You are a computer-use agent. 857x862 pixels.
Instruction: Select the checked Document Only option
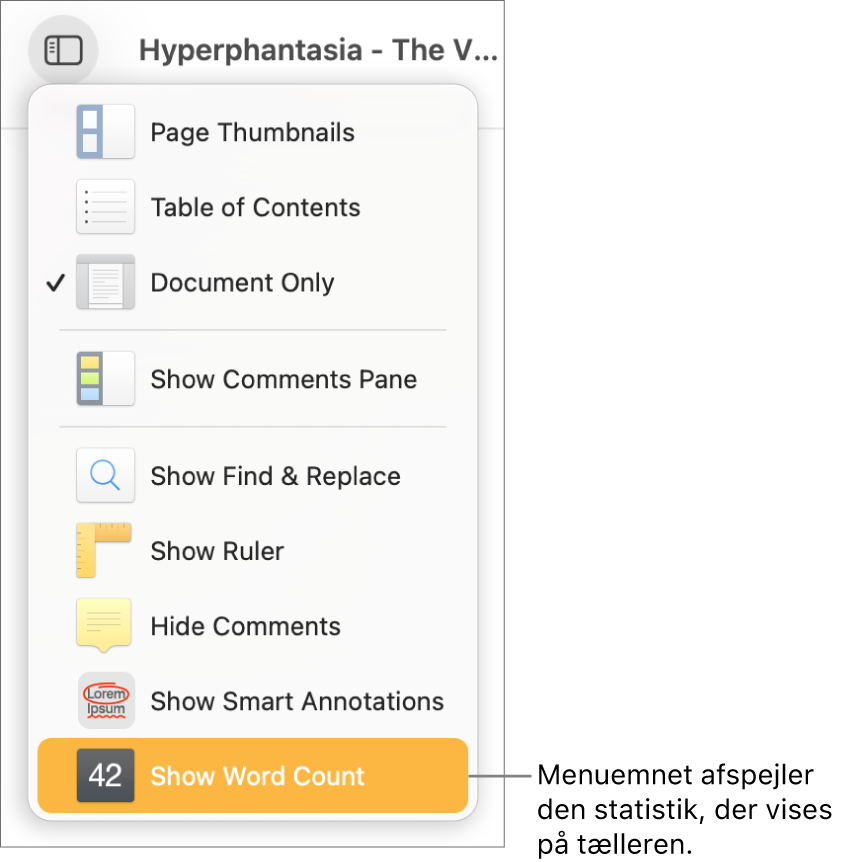(242, 282)
